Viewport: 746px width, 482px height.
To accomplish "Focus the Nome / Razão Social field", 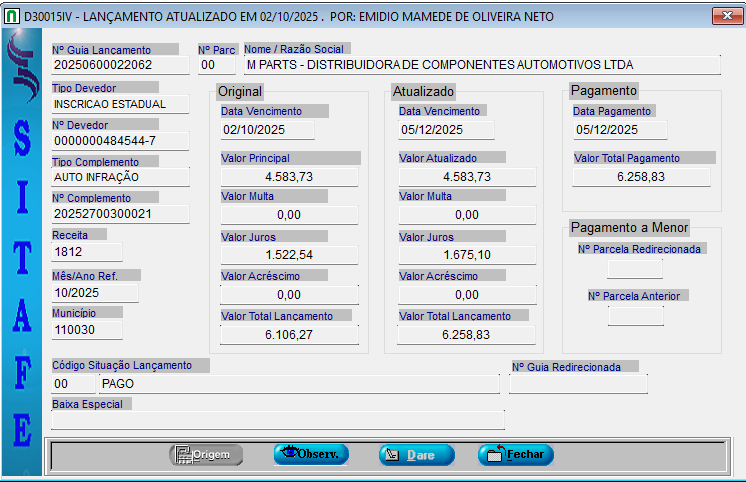I will 481,65.
